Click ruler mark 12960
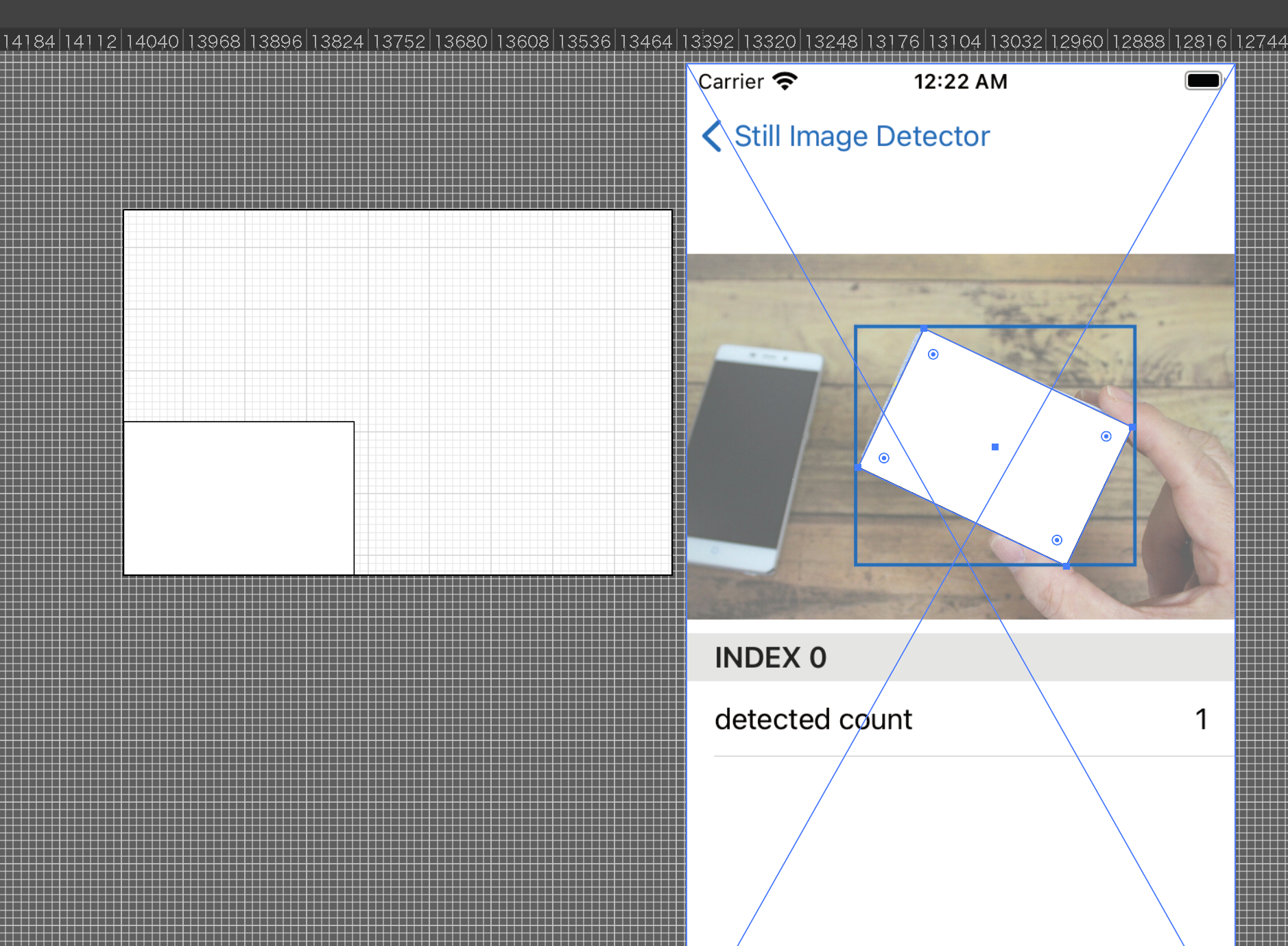 pos(1077,42)
